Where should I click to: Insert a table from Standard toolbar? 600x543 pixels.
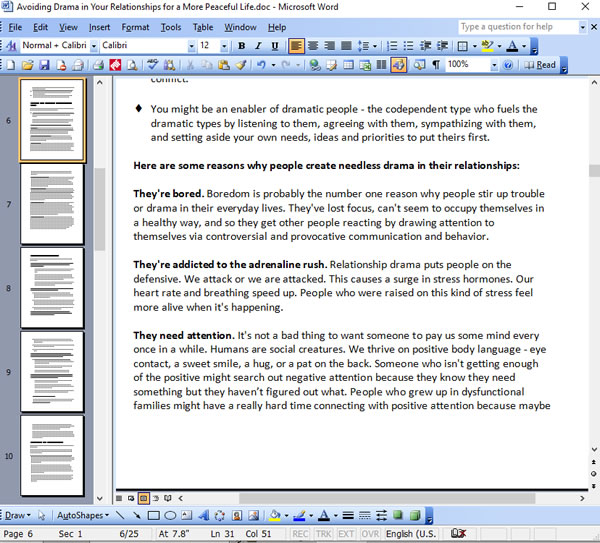(348, 65)
